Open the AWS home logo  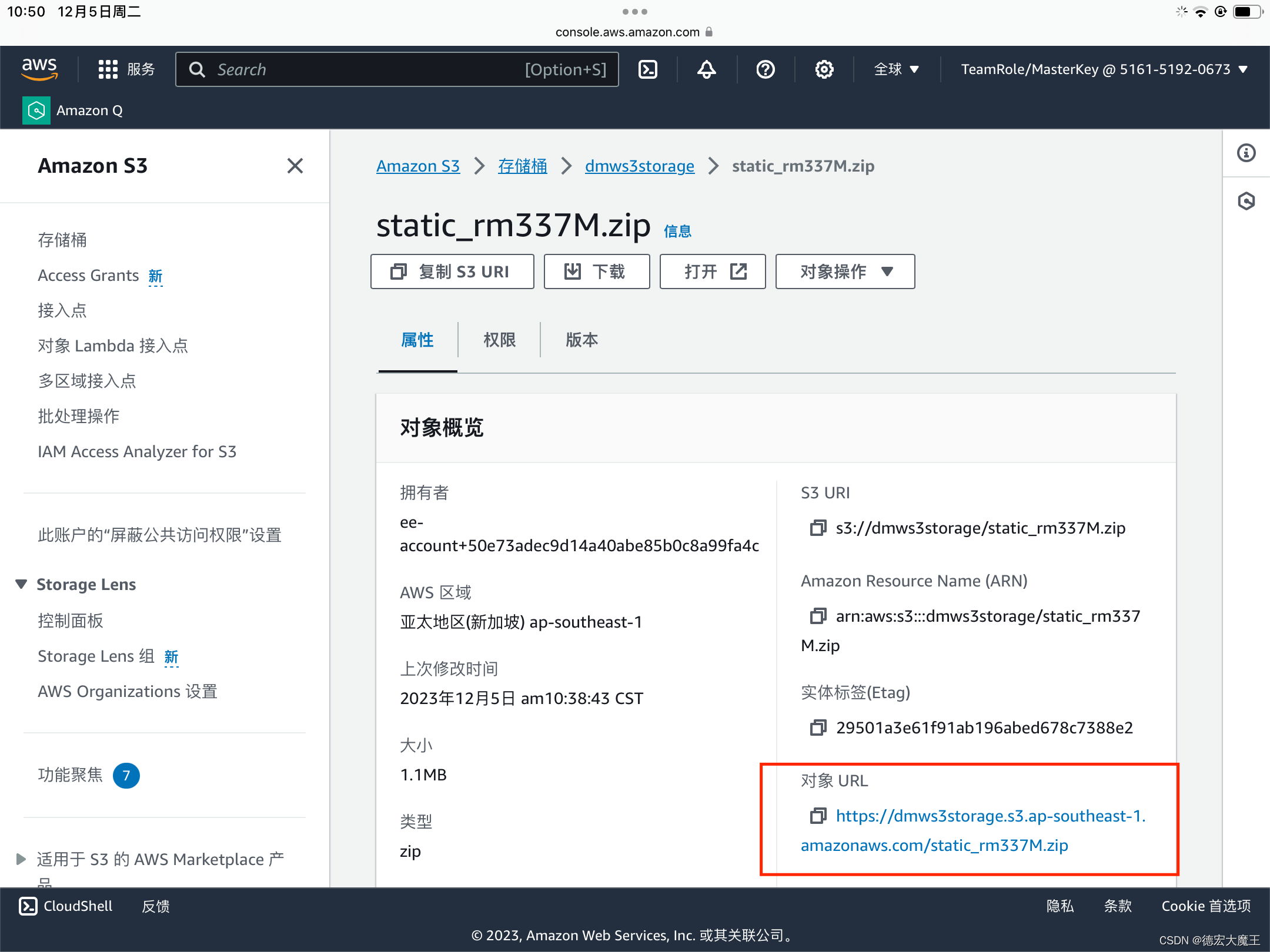[x=39, y=69]
